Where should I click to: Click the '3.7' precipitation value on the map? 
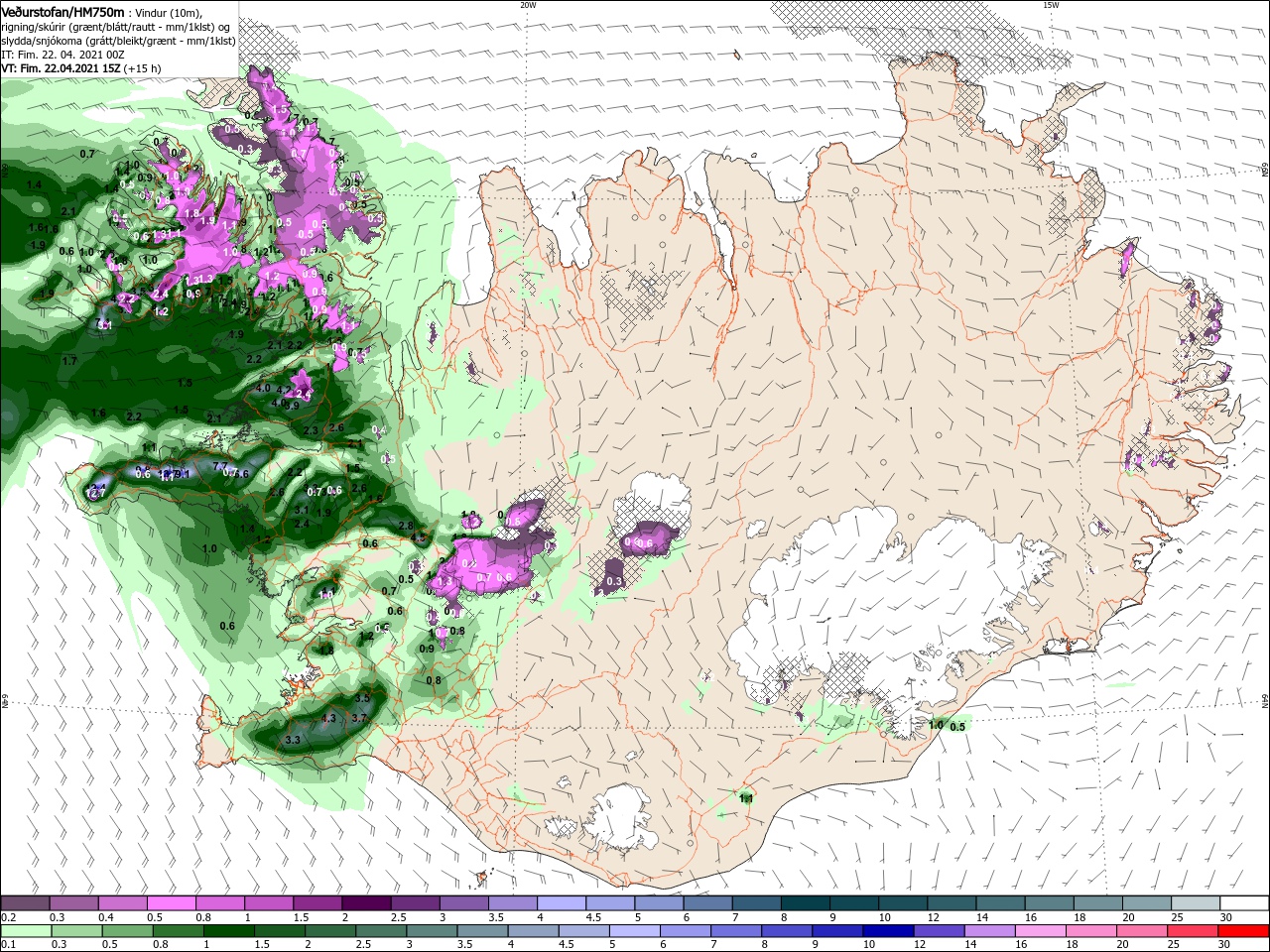[x=360, y=718]
